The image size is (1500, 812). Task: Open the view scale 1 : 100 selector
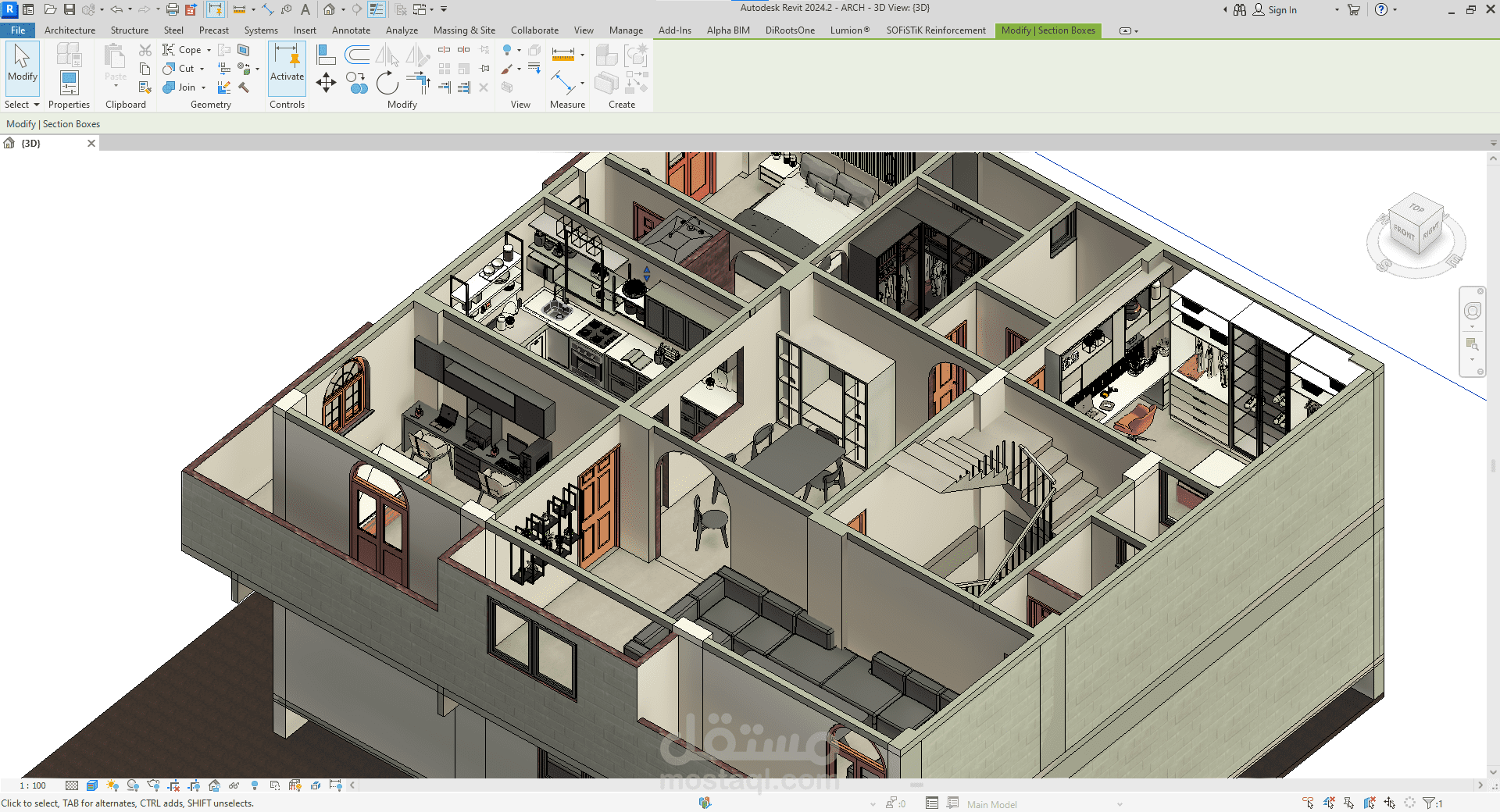[33, 785]
